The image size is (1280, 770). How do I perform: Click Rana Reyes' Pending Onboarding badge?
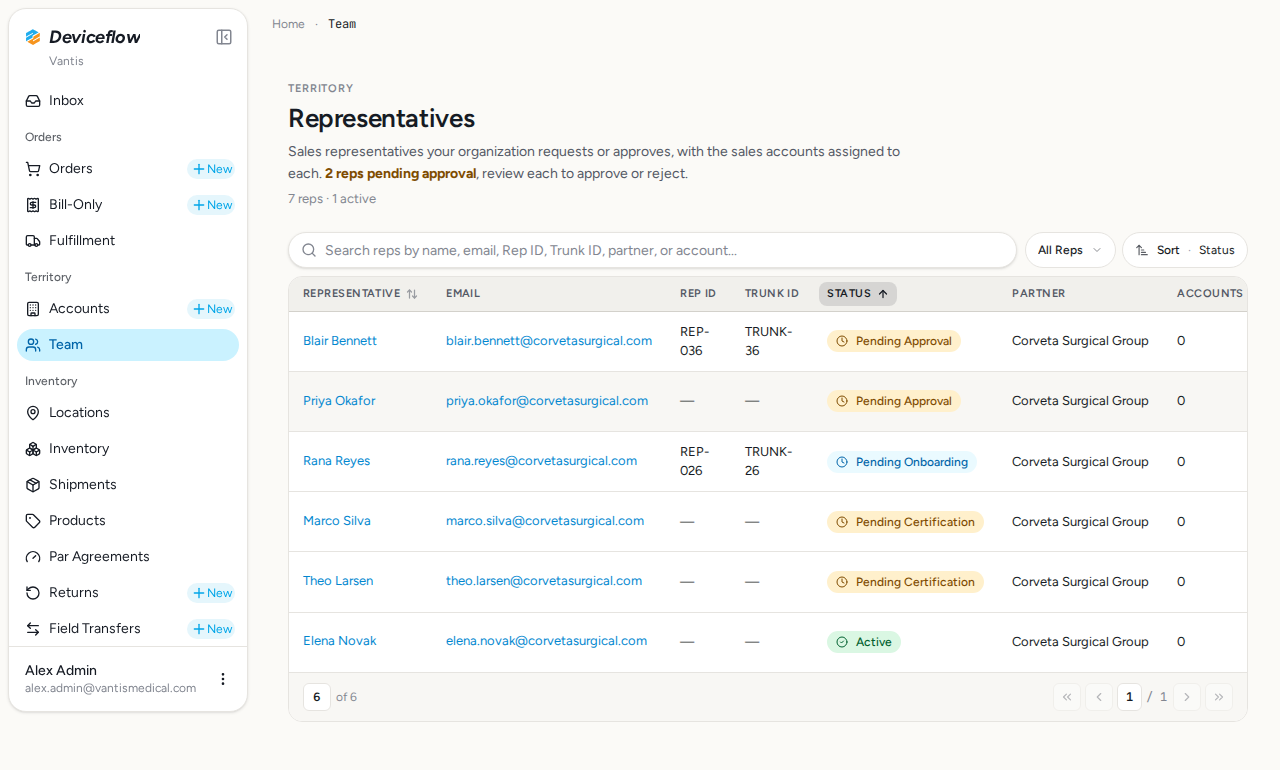[901, 462]
